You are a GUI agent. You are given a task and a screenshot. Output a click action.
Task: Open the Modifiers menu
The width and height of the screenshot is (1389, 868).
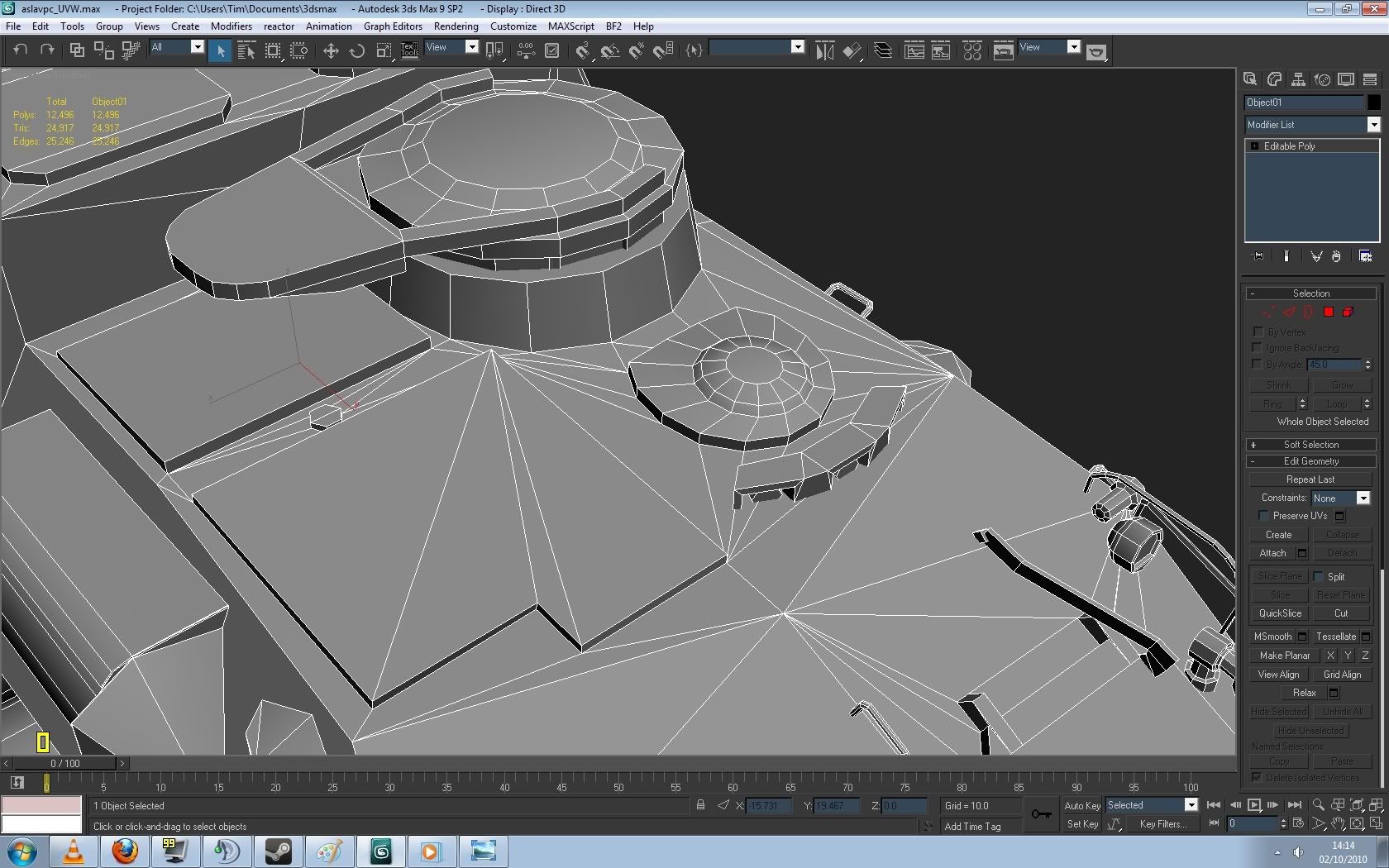pos(231,26)
